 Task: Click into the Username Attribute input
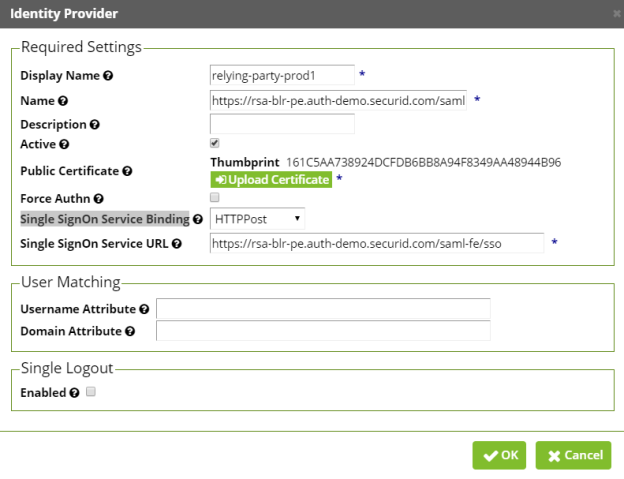[323, 309]
